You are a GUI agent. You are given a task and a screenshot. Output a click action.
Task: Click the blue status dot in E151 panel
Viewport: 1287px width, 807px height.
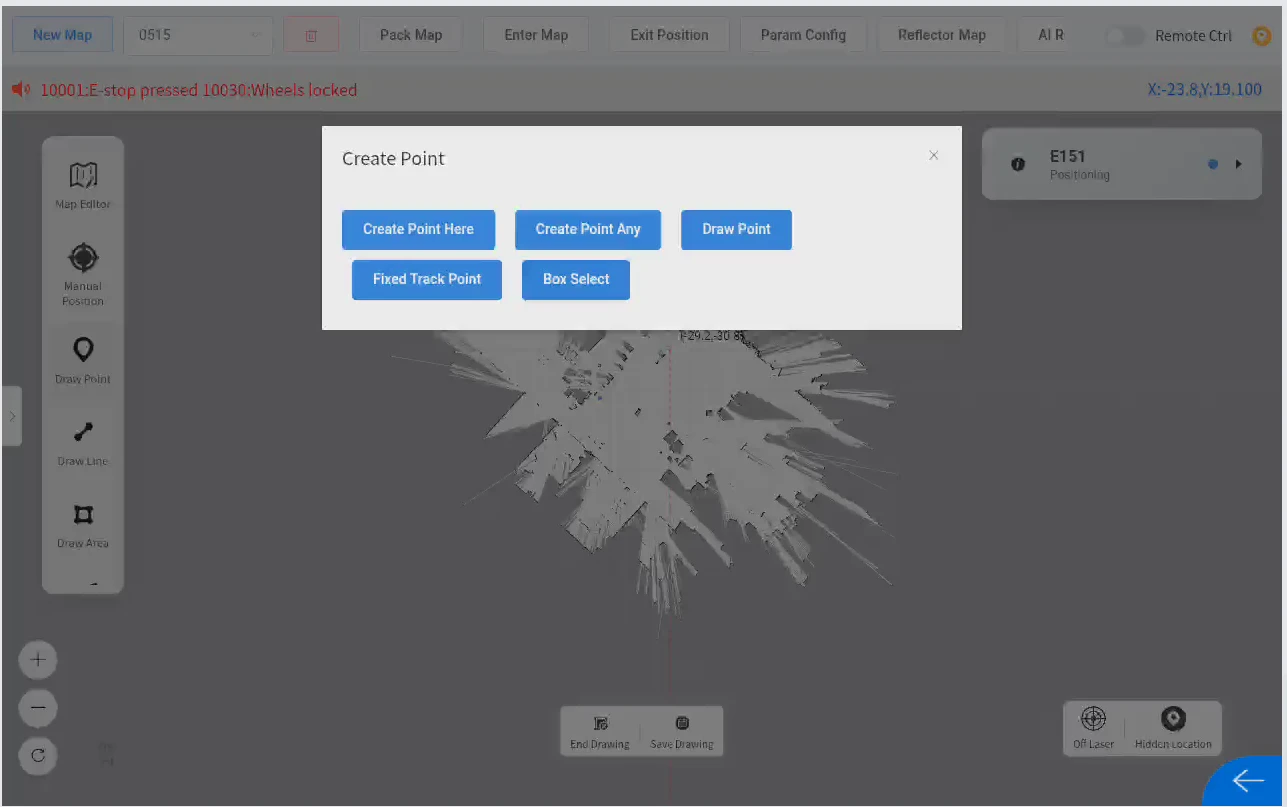click(1213, 164)
